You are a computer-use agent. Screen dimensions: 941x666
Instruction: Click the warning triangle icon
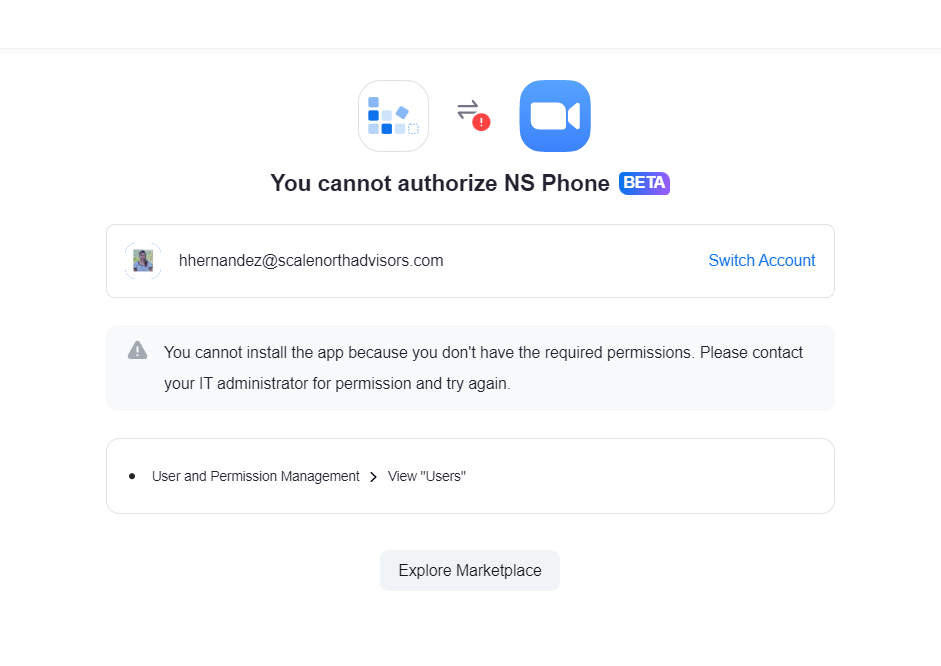(x=137, y=350)
